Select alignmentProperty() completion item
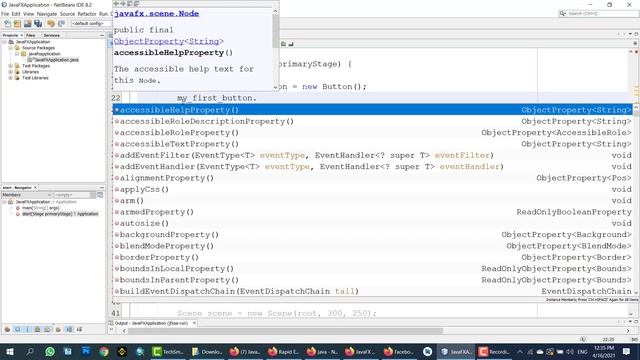640x360 pixels. click(373, 178)
